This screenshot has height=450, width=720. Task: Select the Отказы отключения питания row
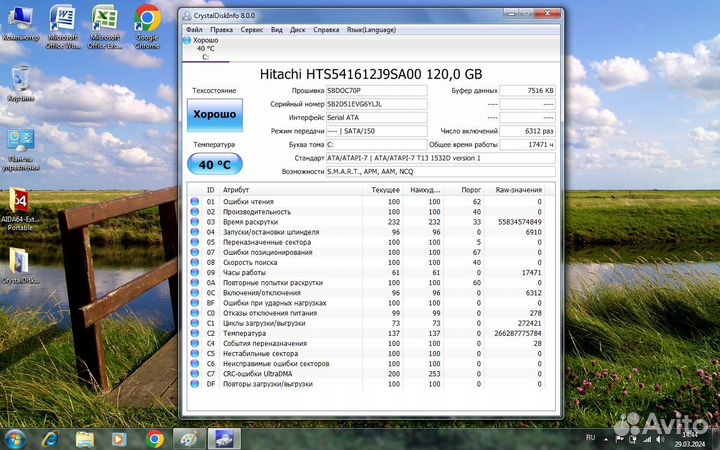click(x=366, y=313)
